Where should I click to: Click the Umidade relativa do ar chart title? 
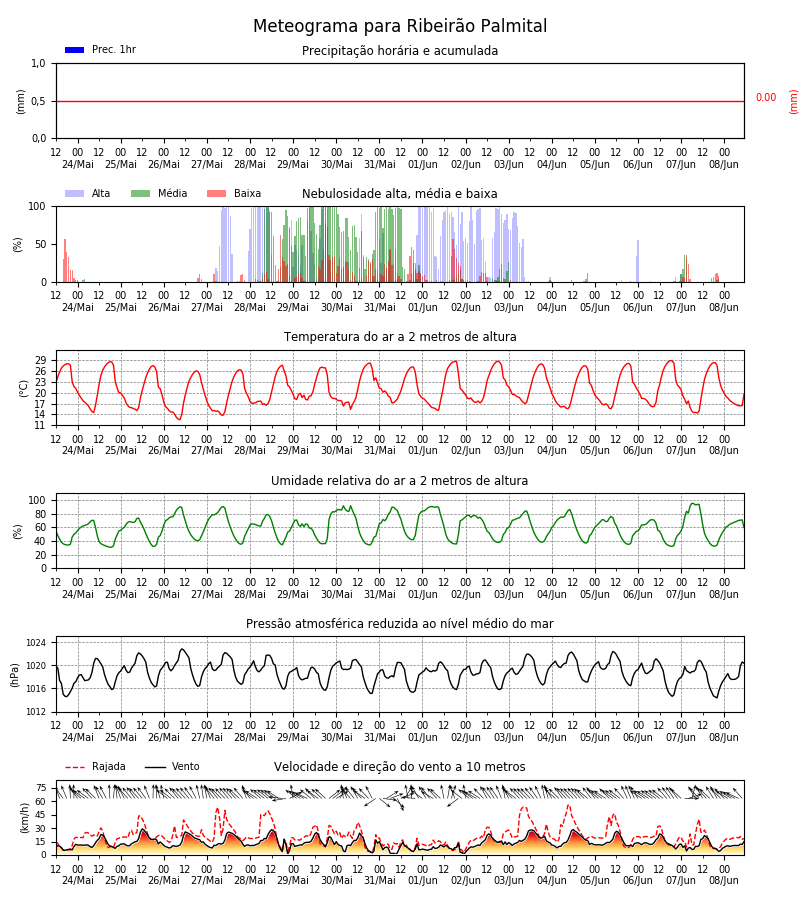(399, 480)
